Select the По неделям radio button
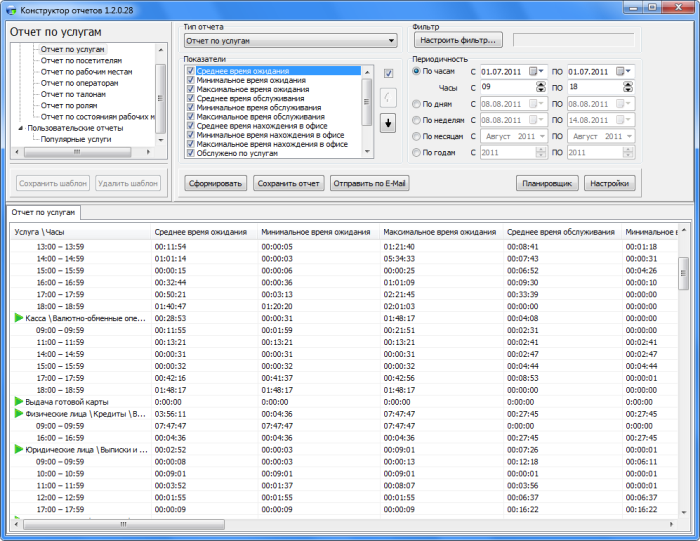 [416, 120]
